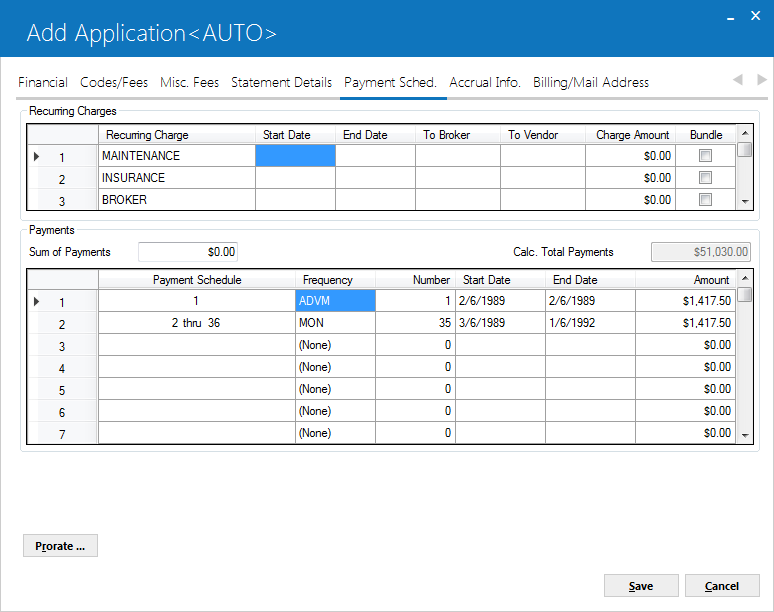Click down arrow of Payments grid scrollbar

(x=745, y=435)
